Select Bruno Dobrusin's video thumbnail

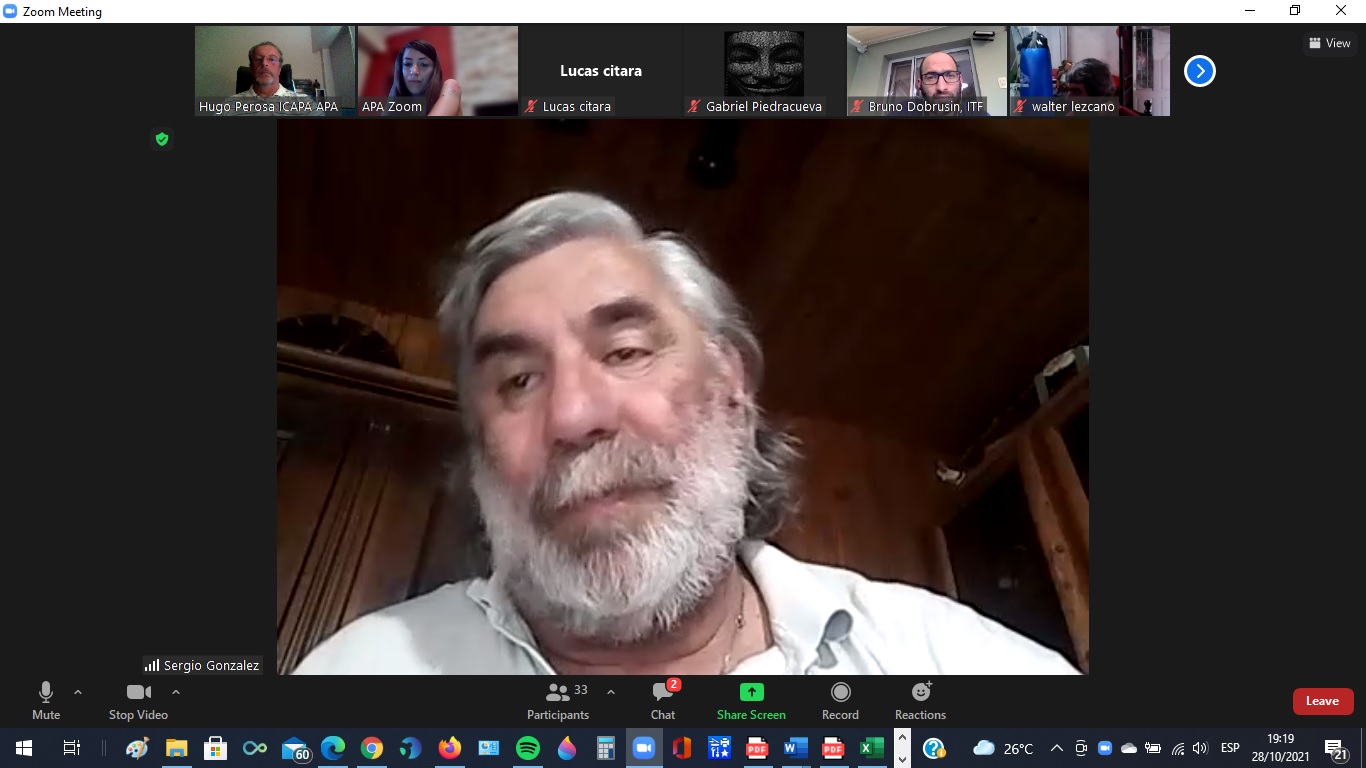coord(927,71)
